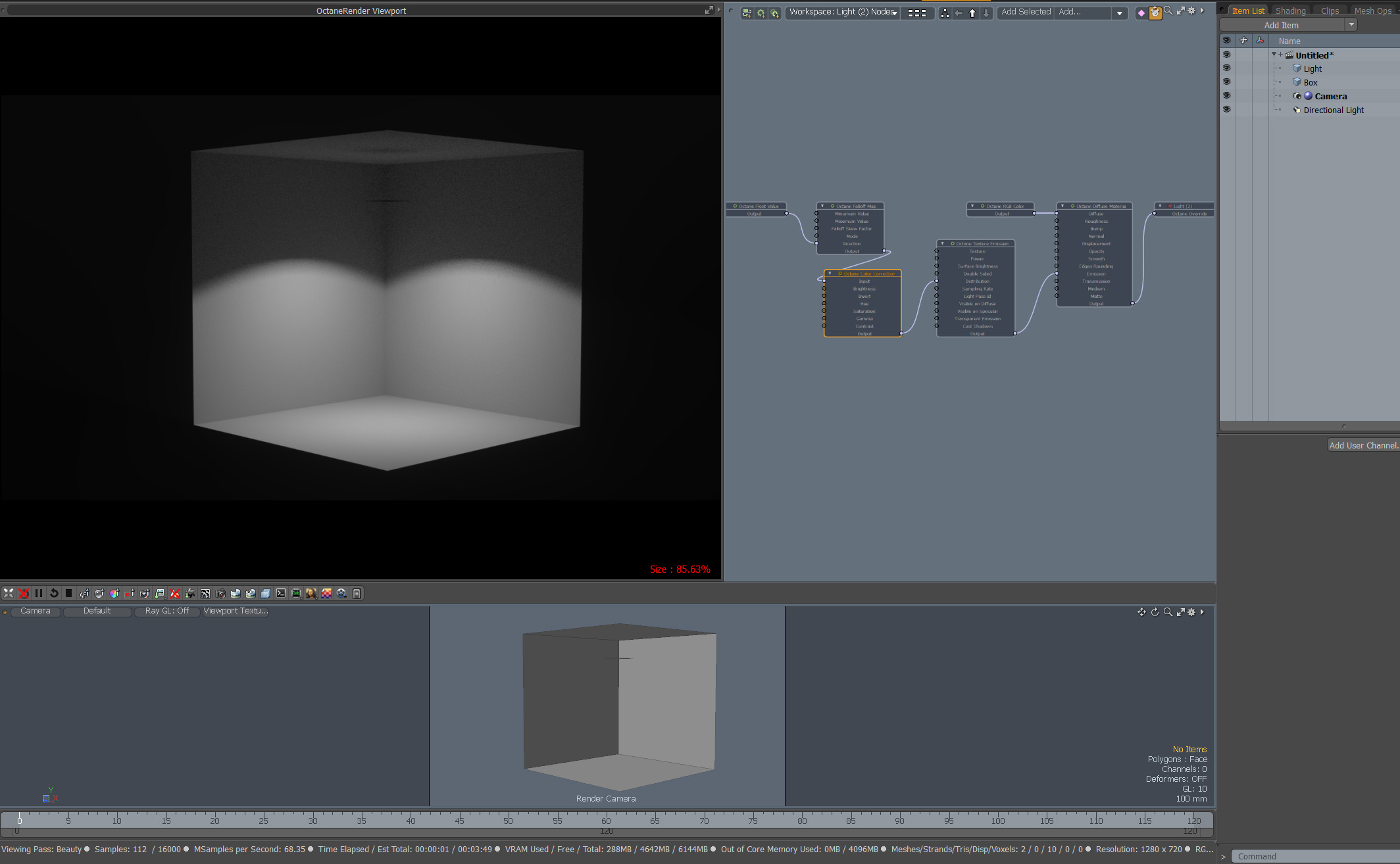Open the Add Item dropdown arrow

[1351, 24]
